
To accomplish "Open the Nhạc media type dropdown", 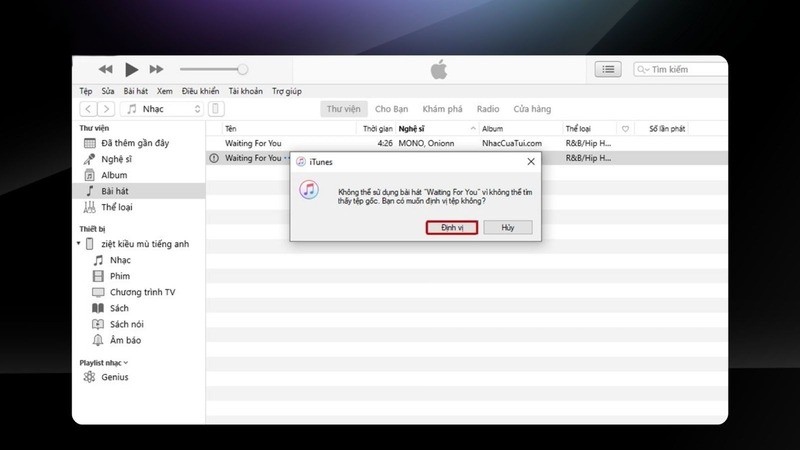I will click(x=162, y=109).
